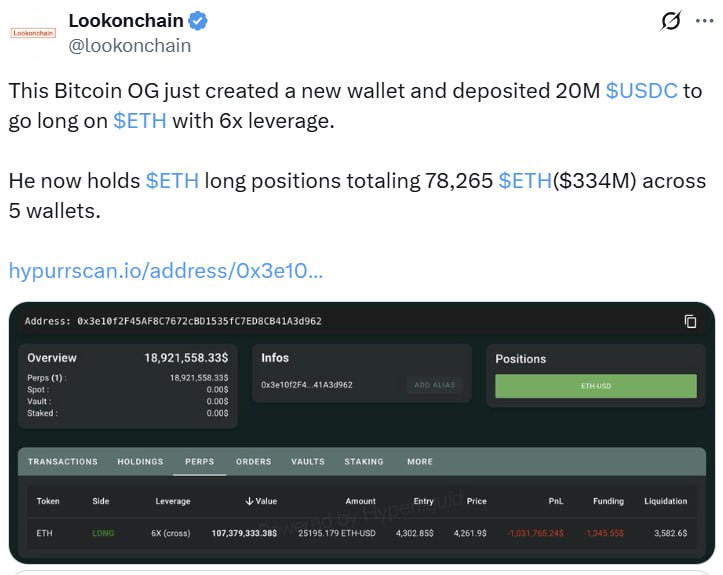The image size is (723, 575).
Task: Click the ADD ALIAS button
Action: [x=435, y=385]
